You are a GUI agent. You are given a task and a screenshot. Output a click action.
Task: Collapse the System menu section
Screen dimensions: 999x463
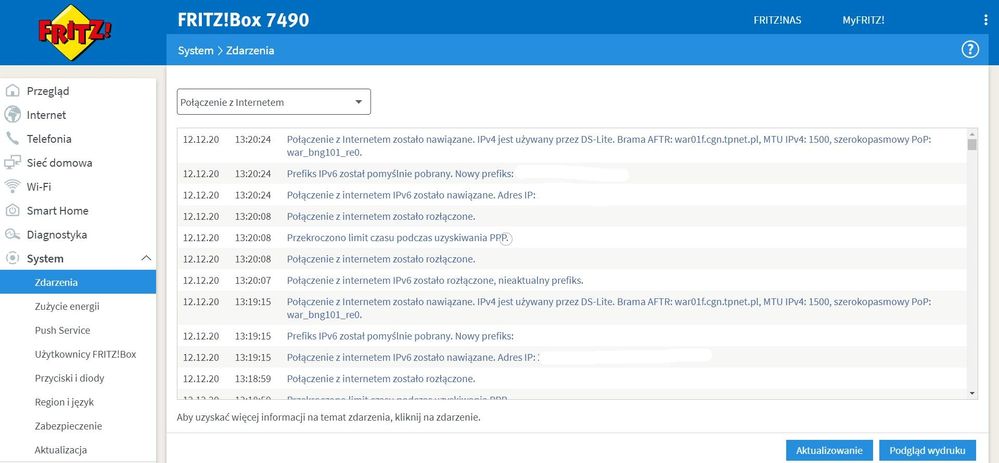click(x=146, y=259)
